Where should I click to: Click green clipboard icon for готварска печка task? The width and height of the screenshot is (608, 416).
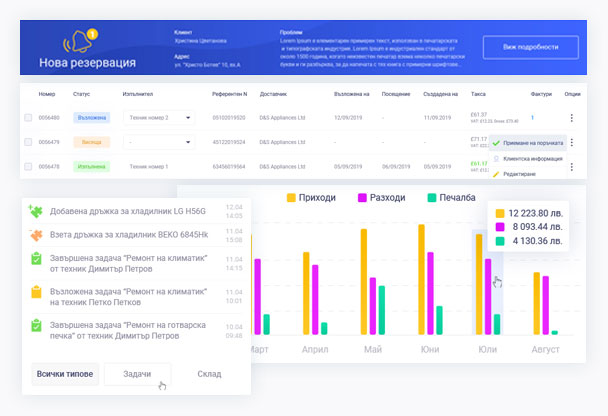(36, 325)
